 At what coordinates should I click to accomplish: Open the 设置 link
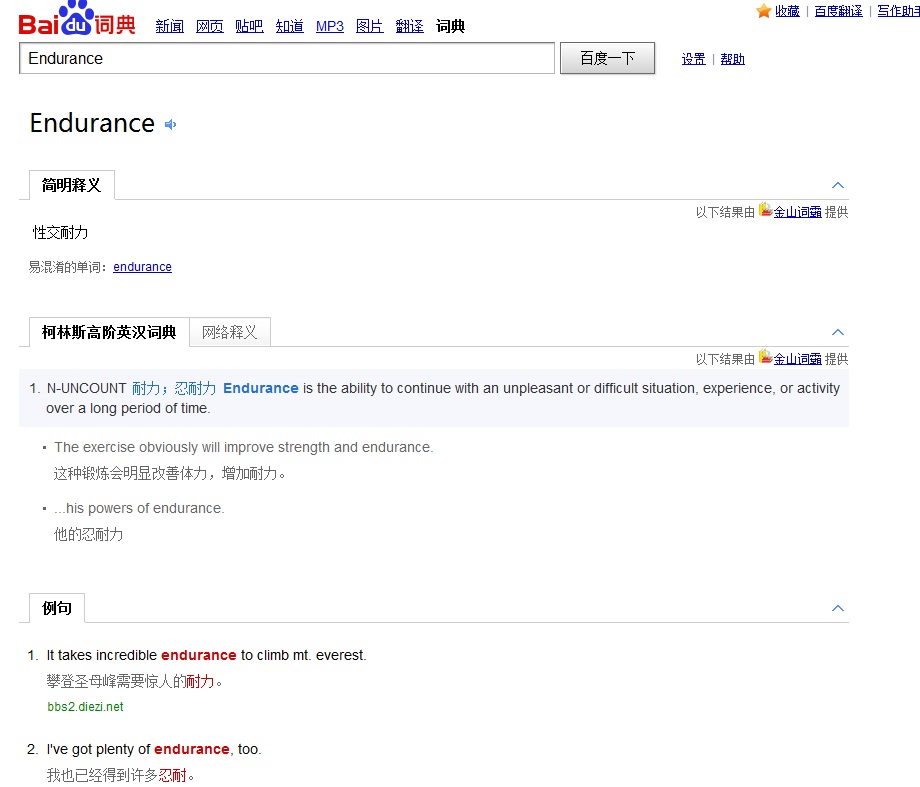[x=694, y=59]
